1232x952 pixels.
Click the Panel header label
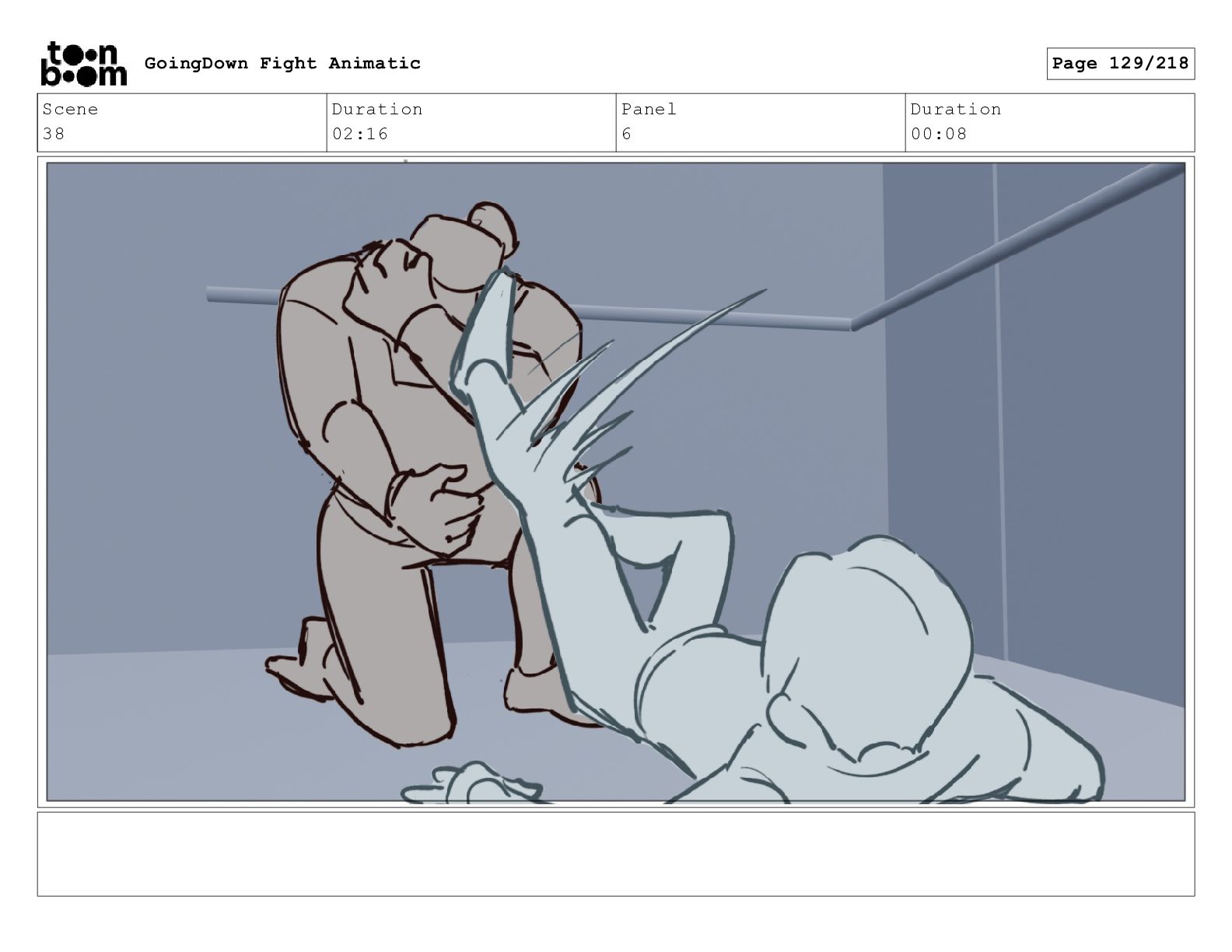tap(649, 109)
